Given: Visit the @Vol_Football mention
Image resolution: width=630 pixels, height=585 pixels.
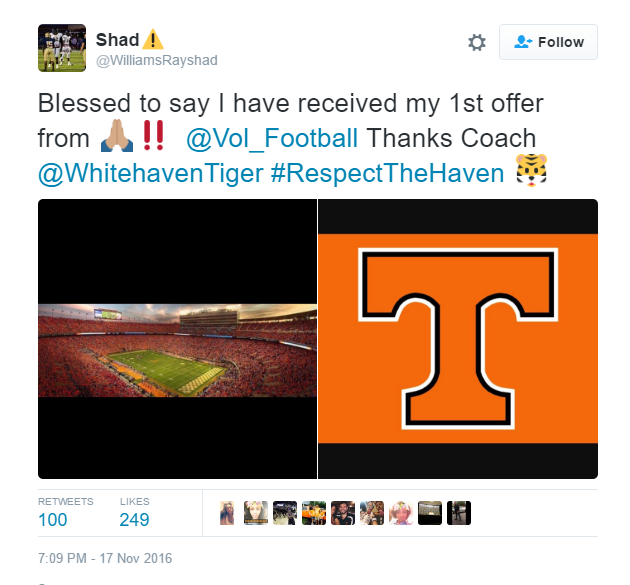Looking at the screenshot, I should pos(272,138).
